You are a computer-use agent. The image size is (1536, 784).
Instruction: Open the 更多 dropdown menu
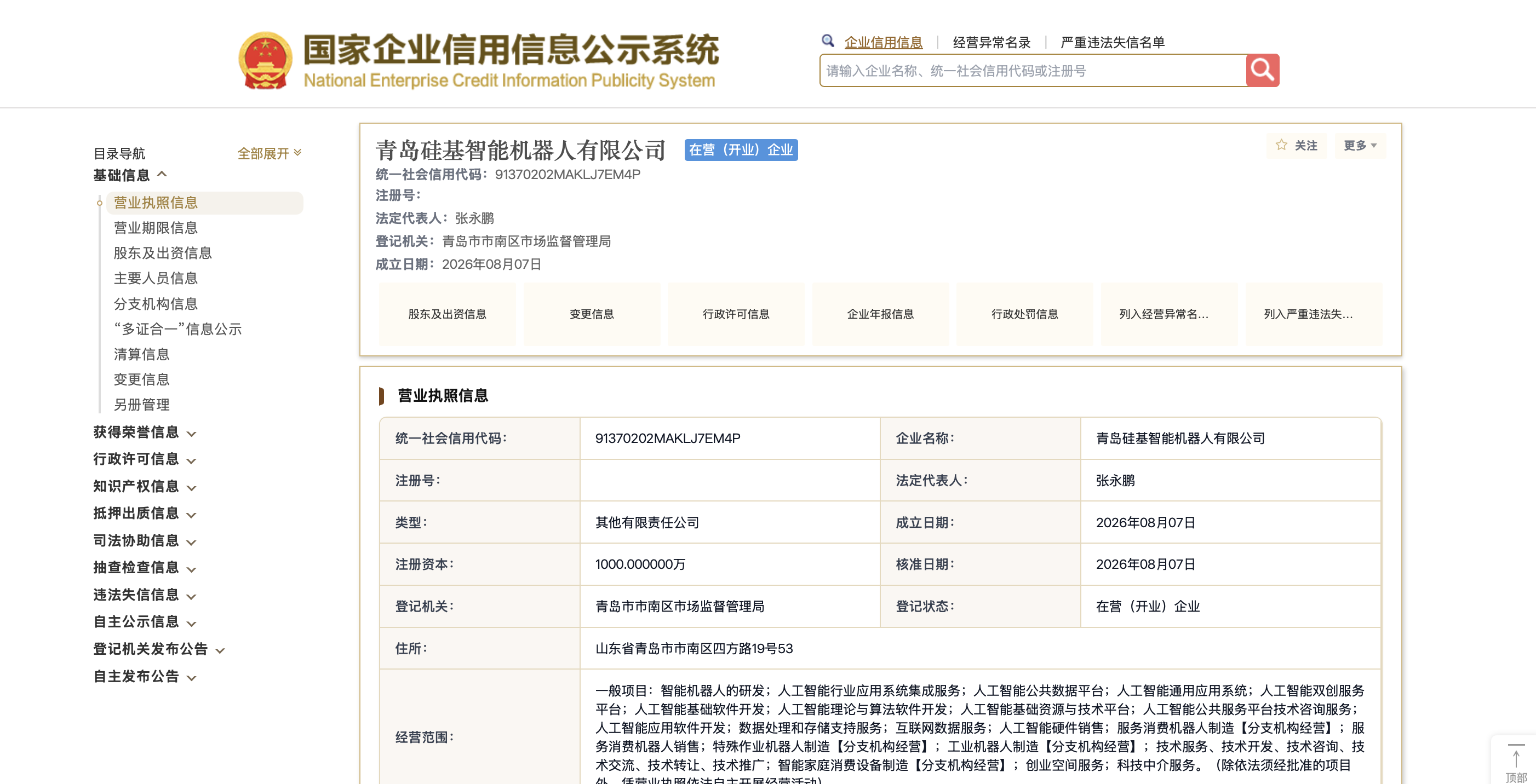click(x=1360, y=146)
